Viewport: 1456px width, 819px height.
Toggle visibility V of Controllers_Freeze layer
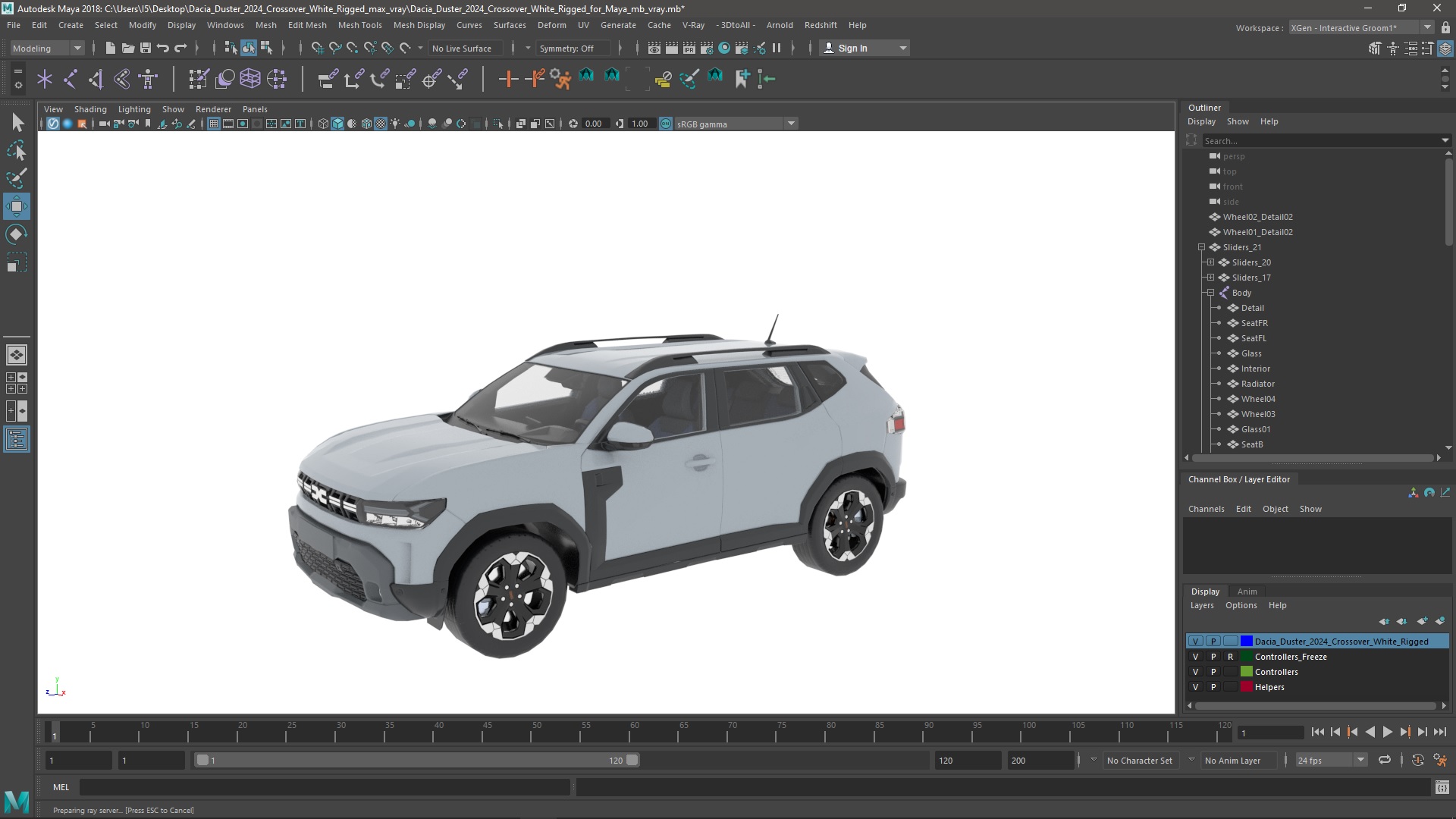click(1196, 657)
